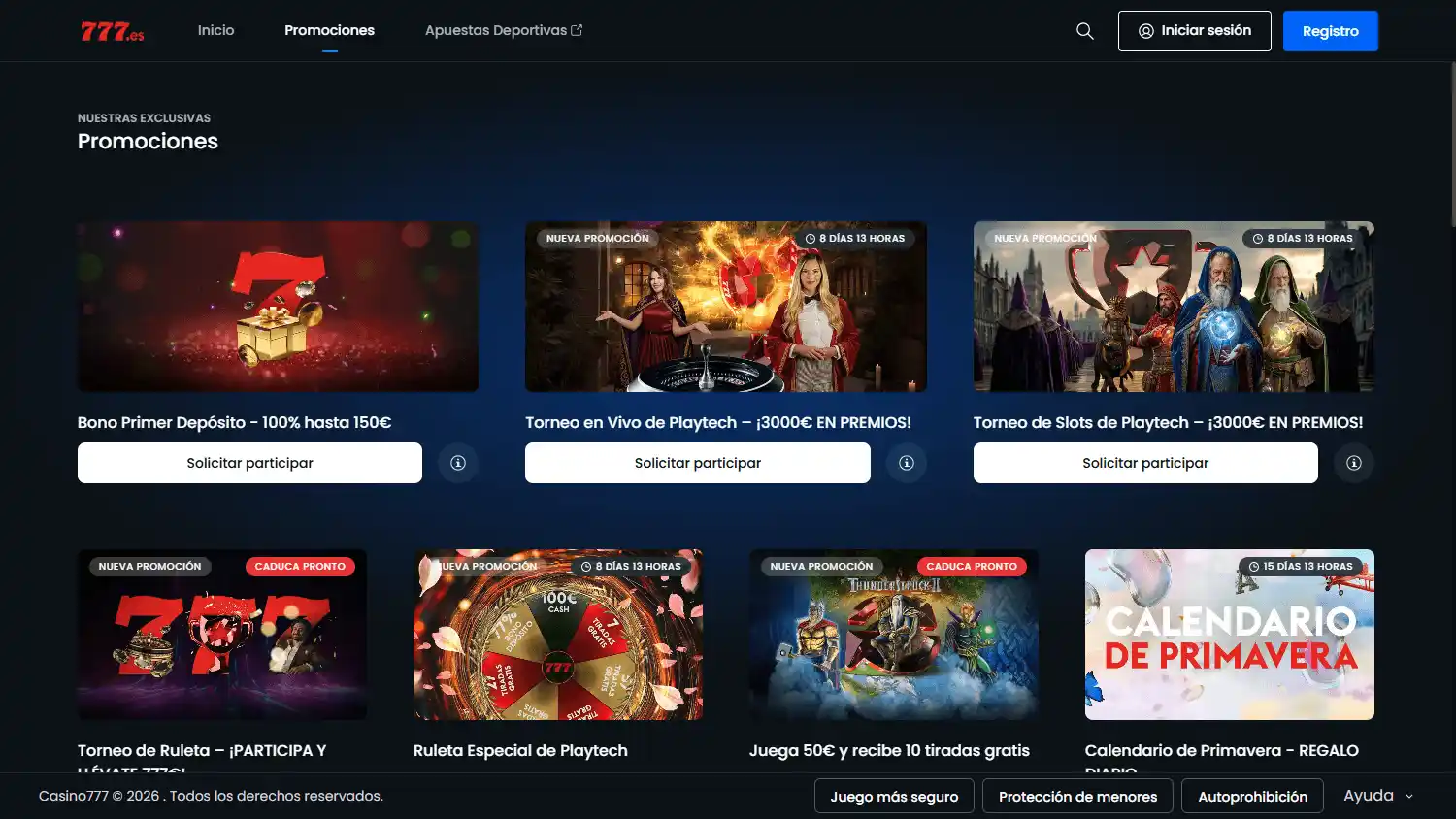Click the CADUCA PRONTO badge on Torneo de Ruleta
The image size is (1456, 819).
300,566
